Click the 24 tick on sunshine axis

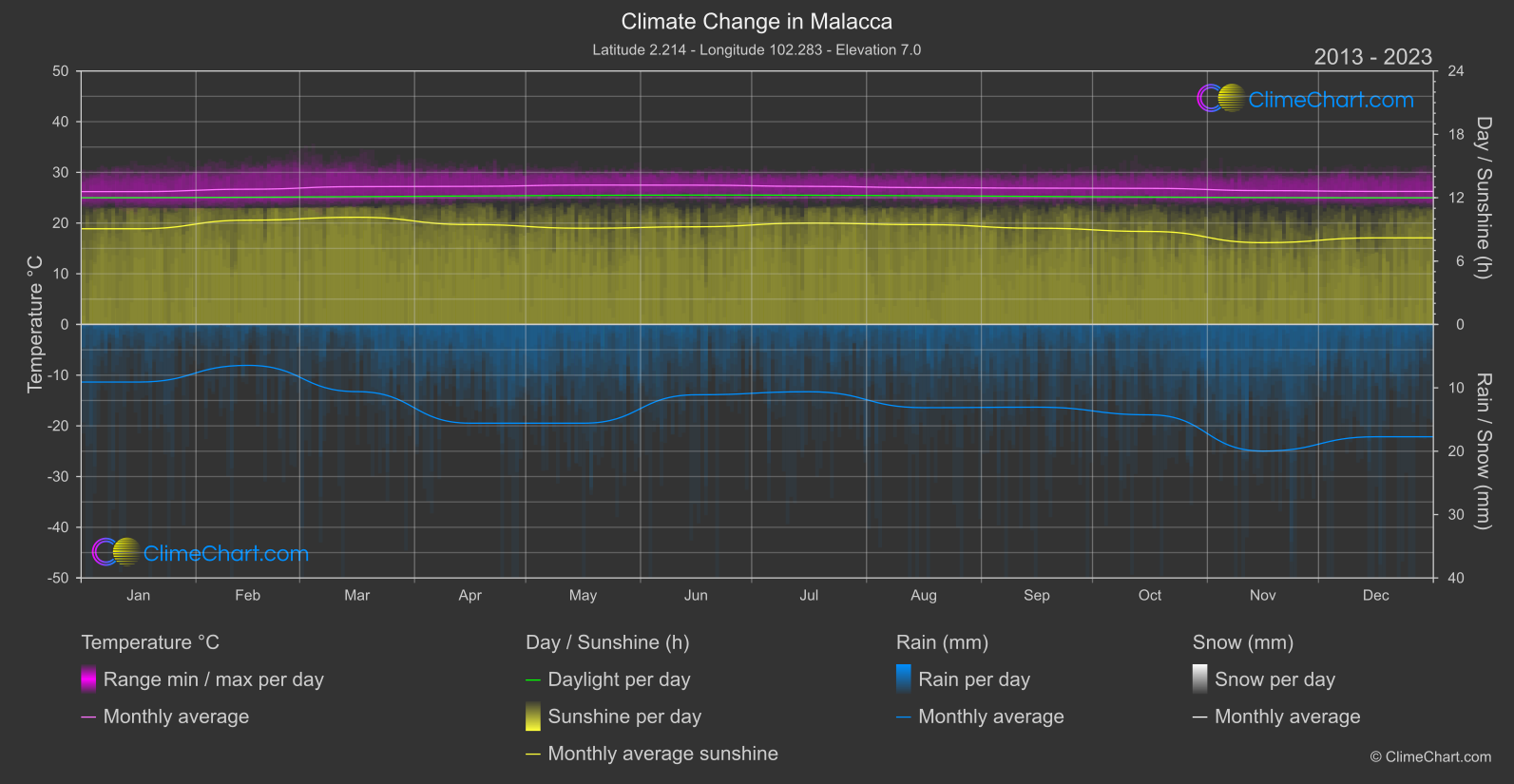1456,71
